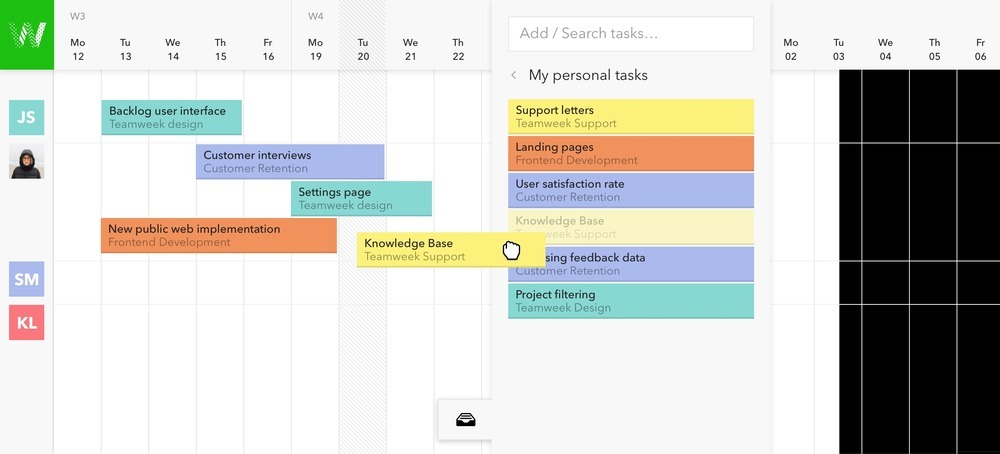Viewport: 1000px width, 454px height.
Task: Click the Th 05 date header
Action: 934,49
